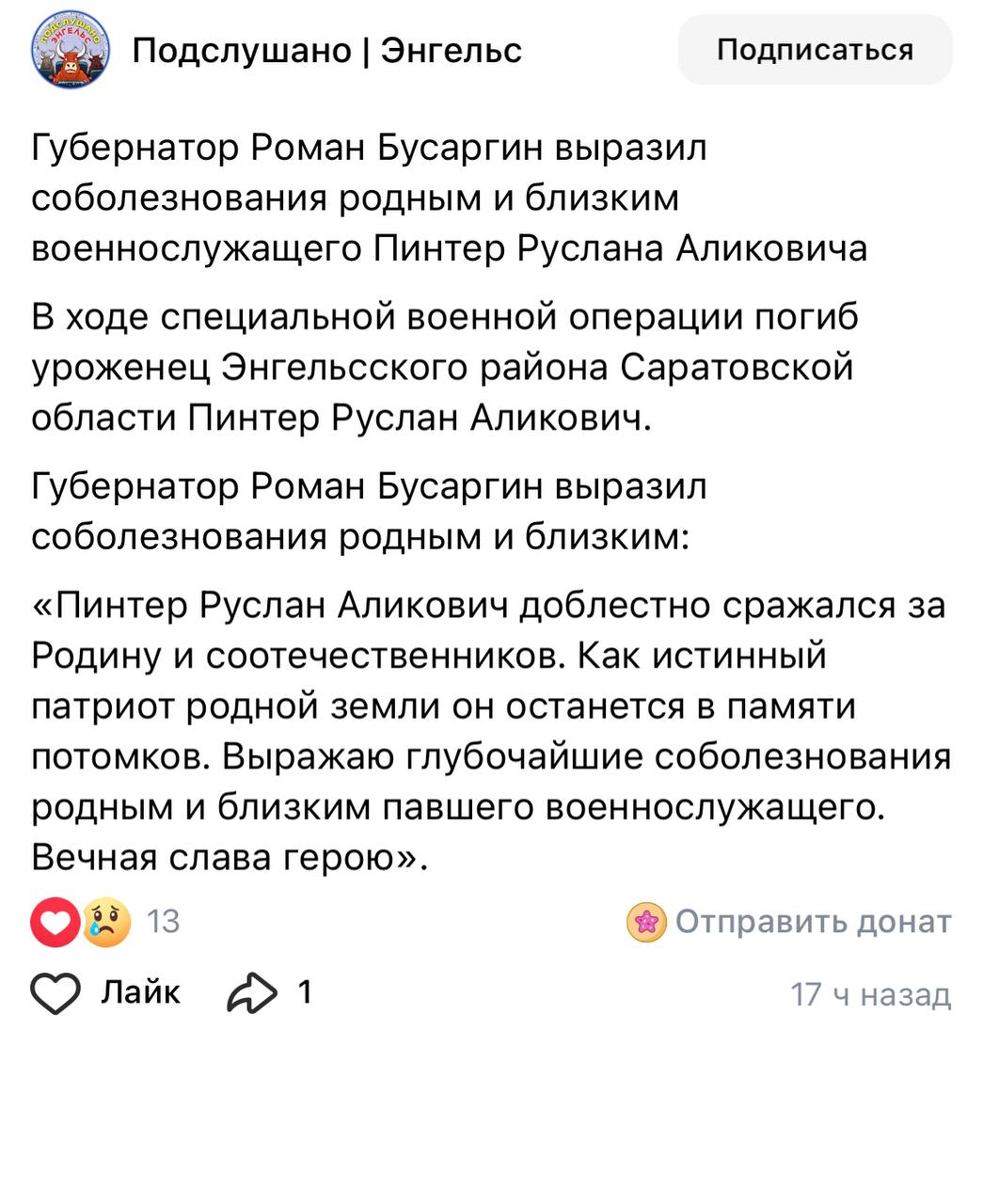Click the closing line Вечная слава герою
The width and height of the screenshot is (983, 1204).
(x=230, y=858)
